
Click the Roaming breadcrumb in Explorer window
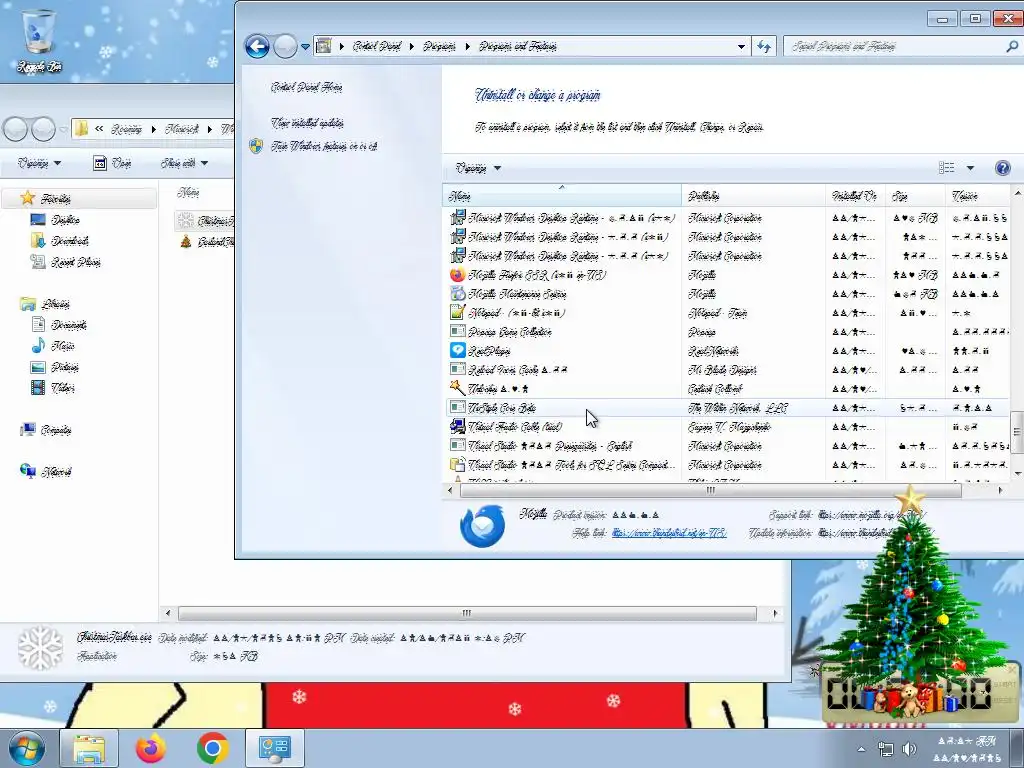126,129
